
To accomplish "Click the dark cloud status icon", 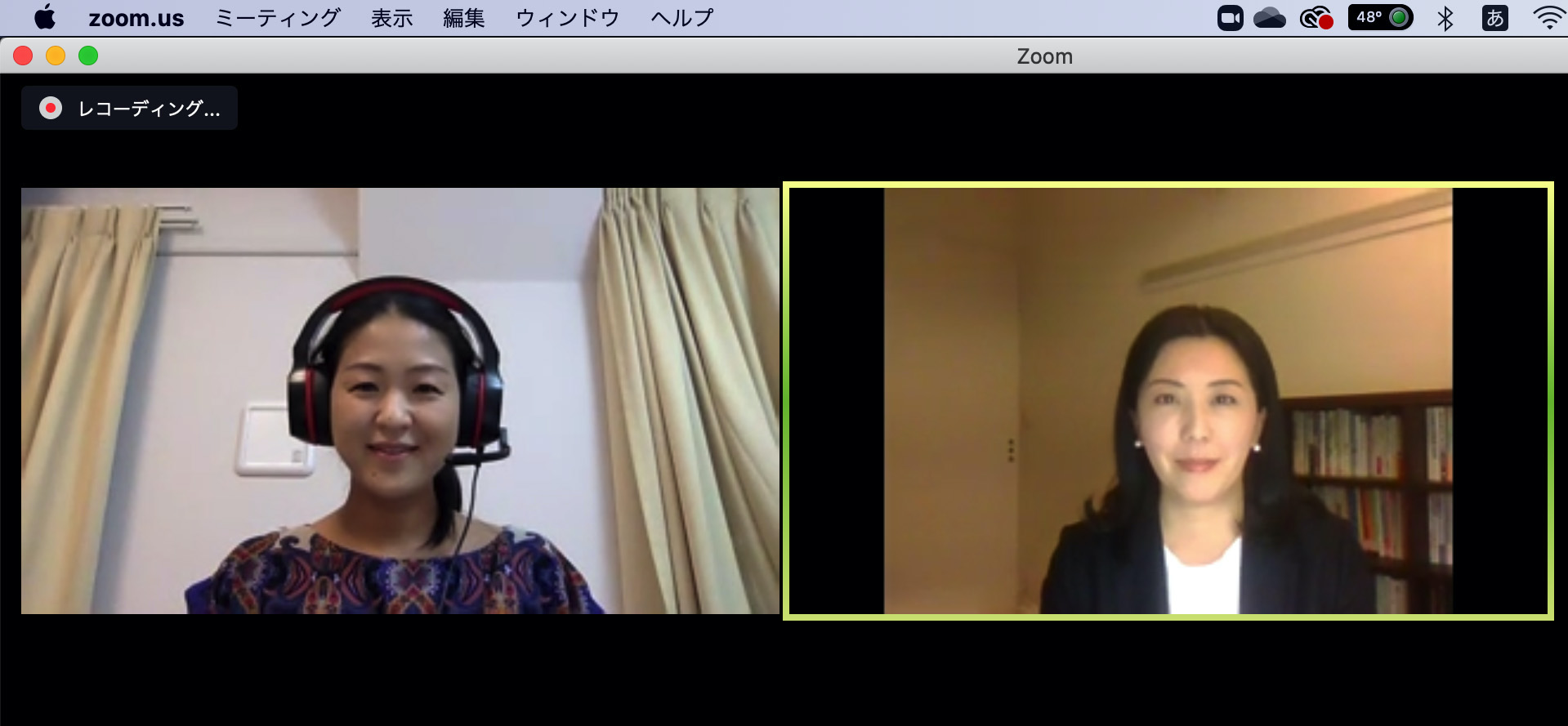I will pos(1269,18).
